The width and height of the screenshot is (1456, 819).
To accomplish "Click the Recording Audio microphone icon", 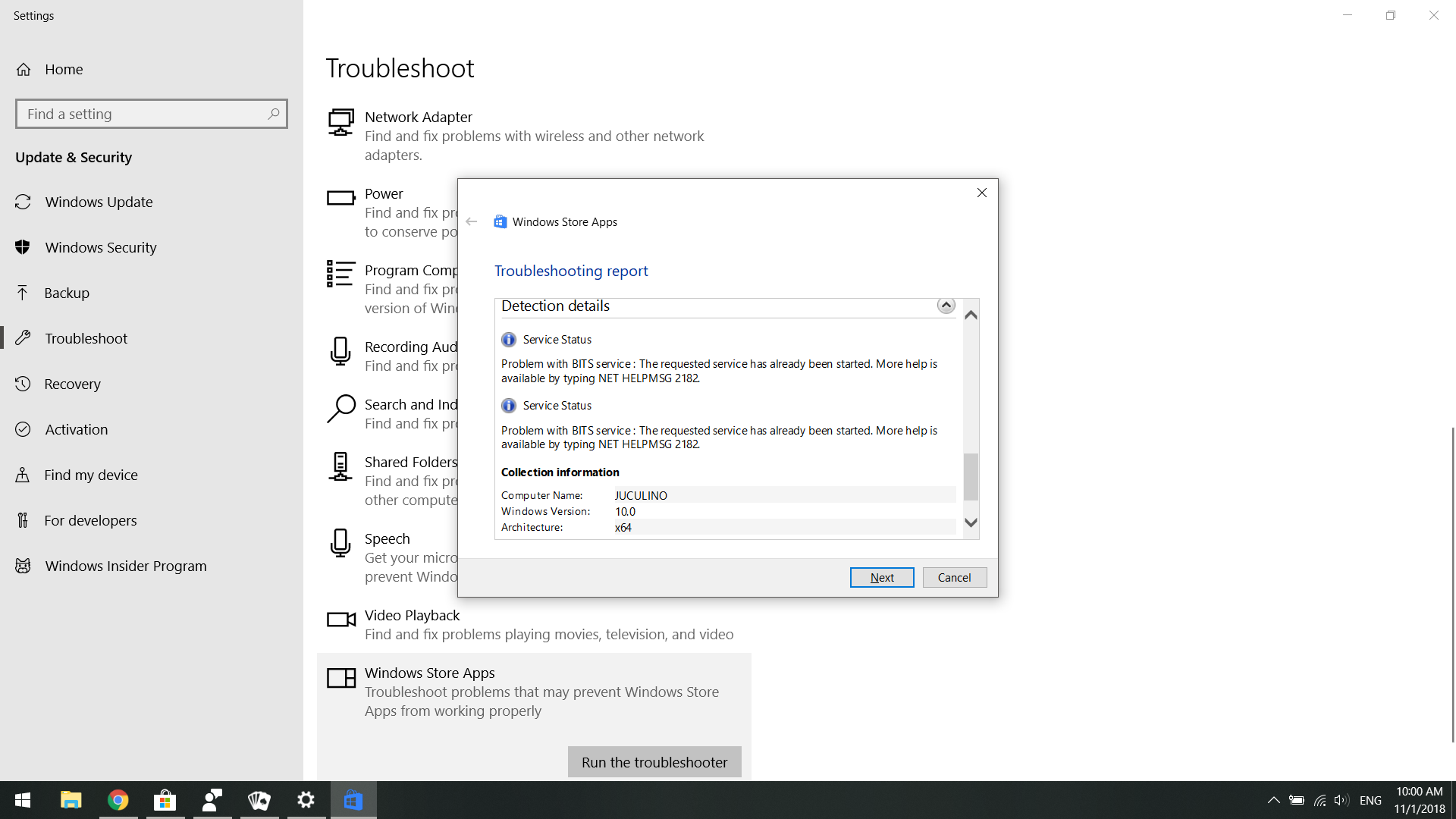I will pos(340,351).
